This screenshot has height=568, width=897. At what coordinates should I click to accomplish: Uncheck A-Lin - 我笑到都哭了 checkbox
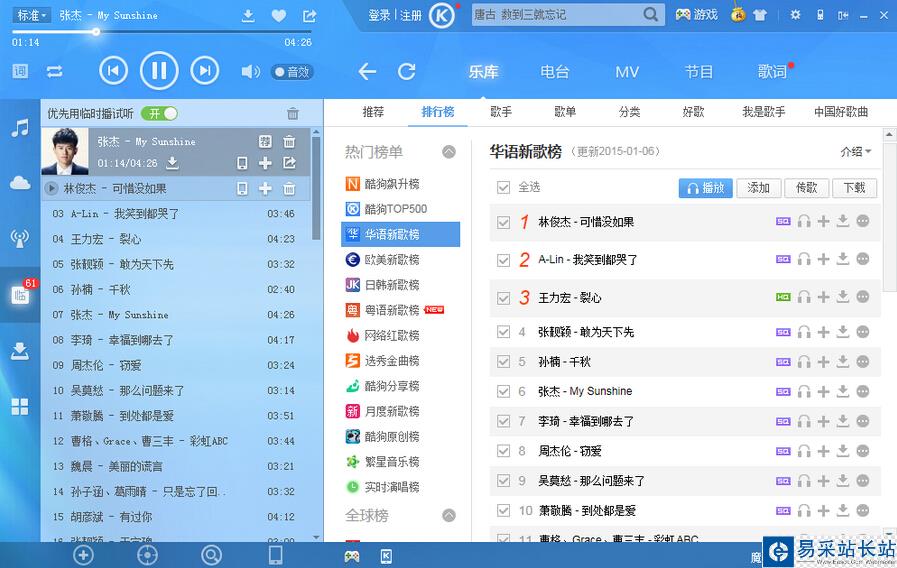pos(503,260)
